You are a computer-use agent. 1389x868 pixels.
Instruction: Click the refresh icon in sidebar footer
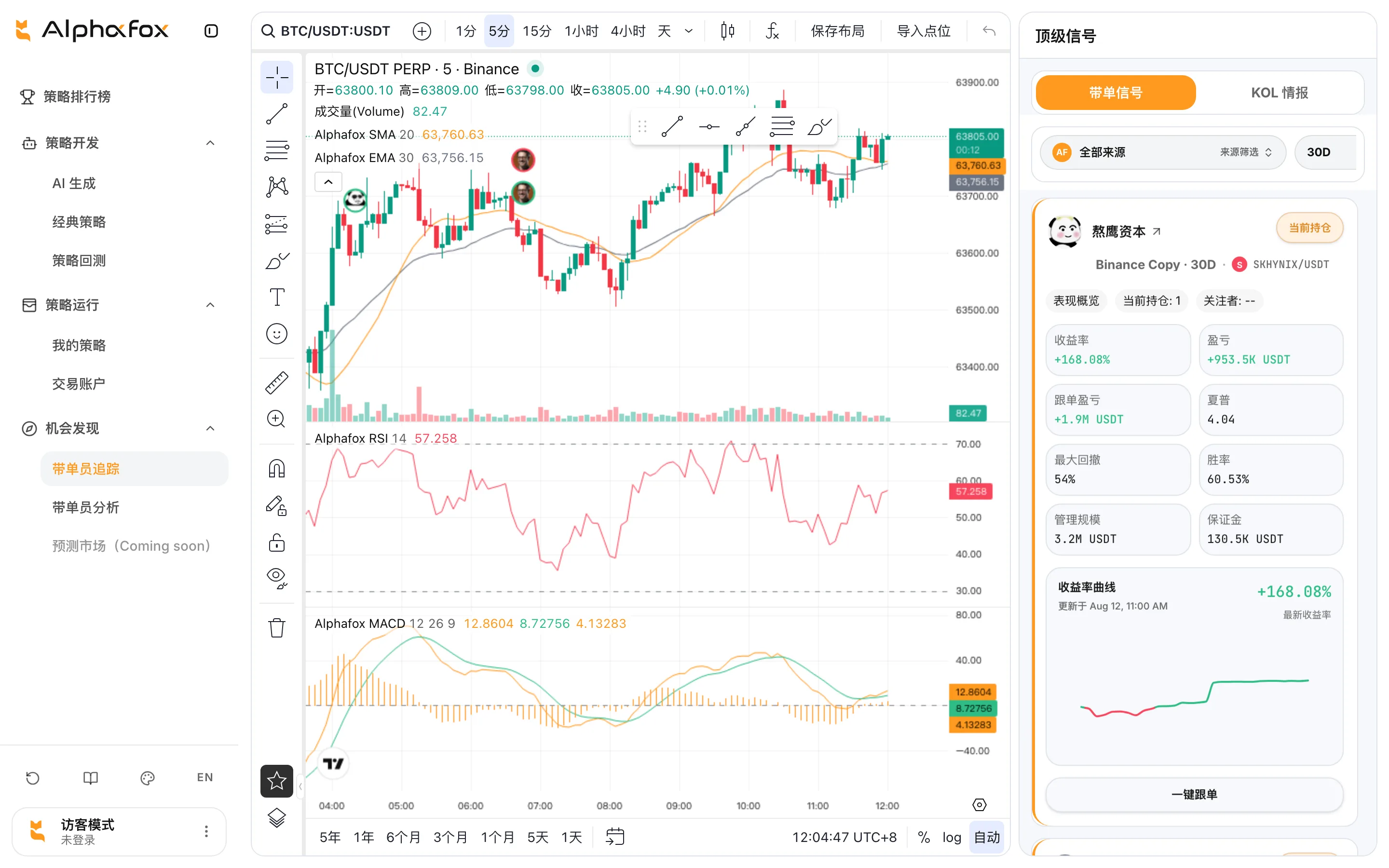click(33, 778)
